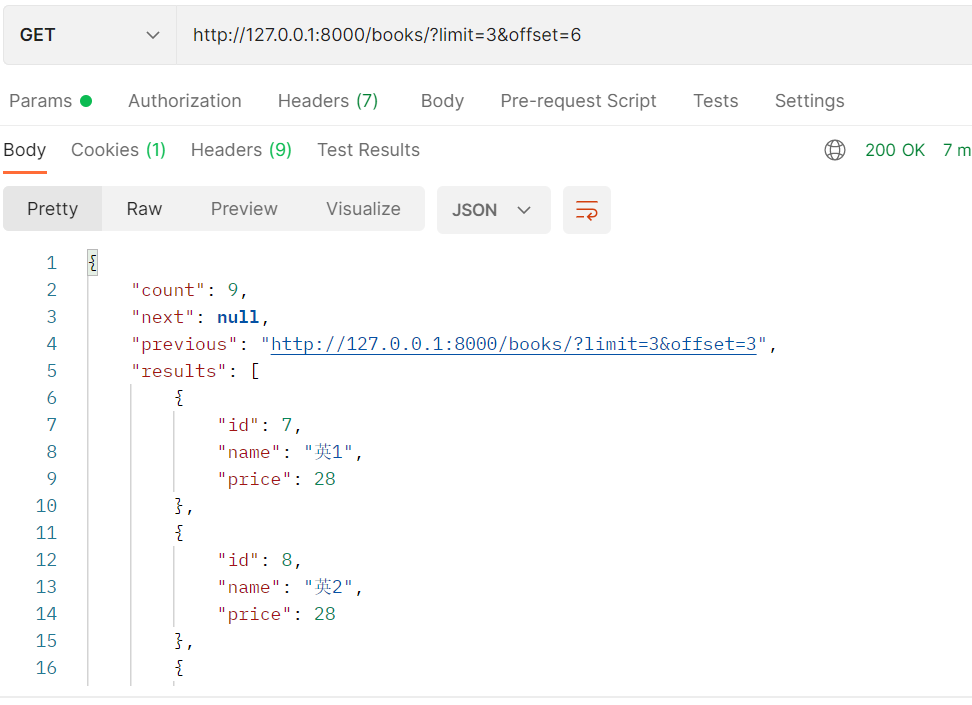972x705 pixels.
Task: Open the request Headers (7) tab
Action: (328, 101)
